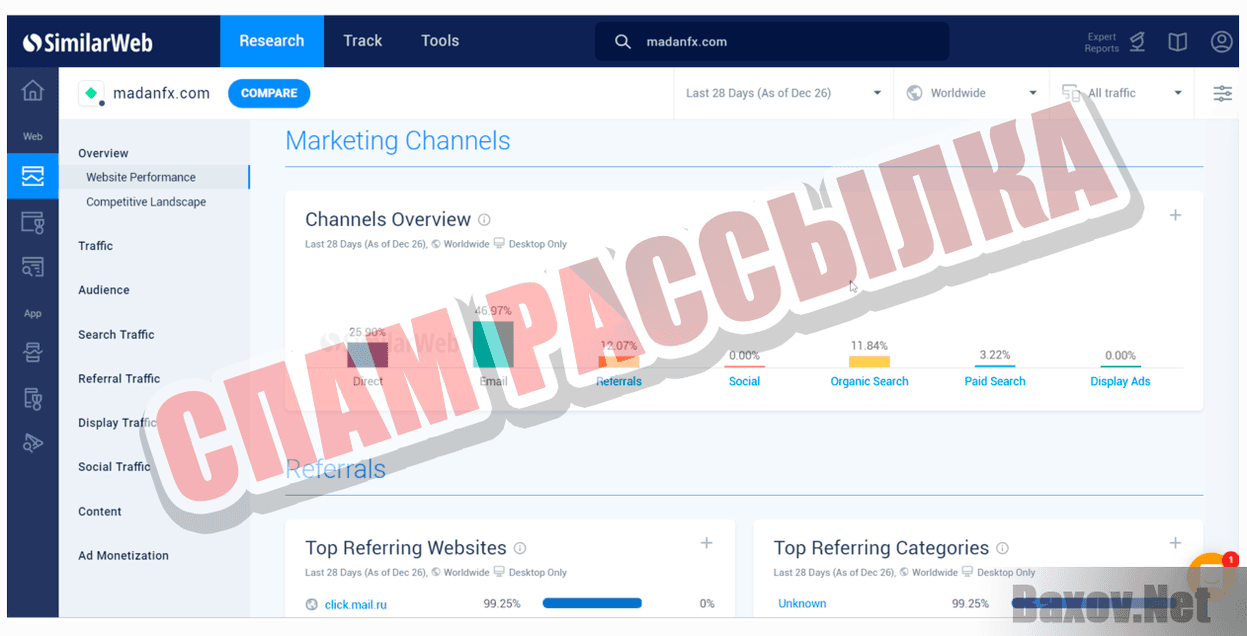
Task: Open the Tools tab
Action: click(x=439, y=41)
